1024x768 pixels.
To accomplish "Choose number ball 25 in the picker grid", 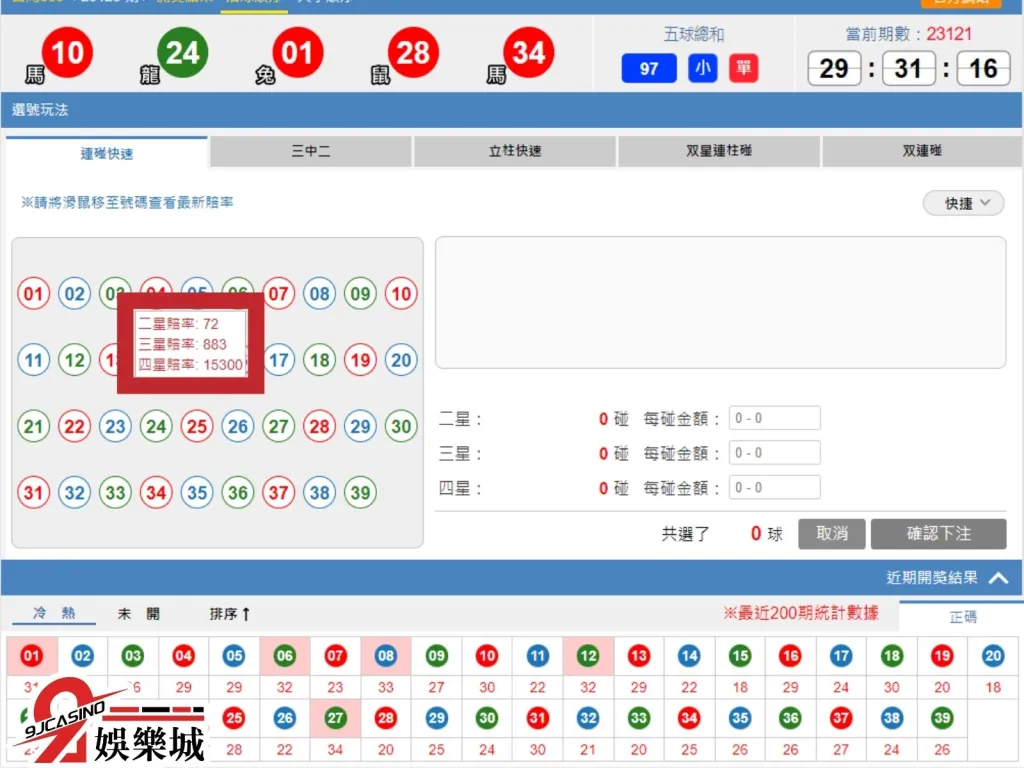I will [197, 426].
